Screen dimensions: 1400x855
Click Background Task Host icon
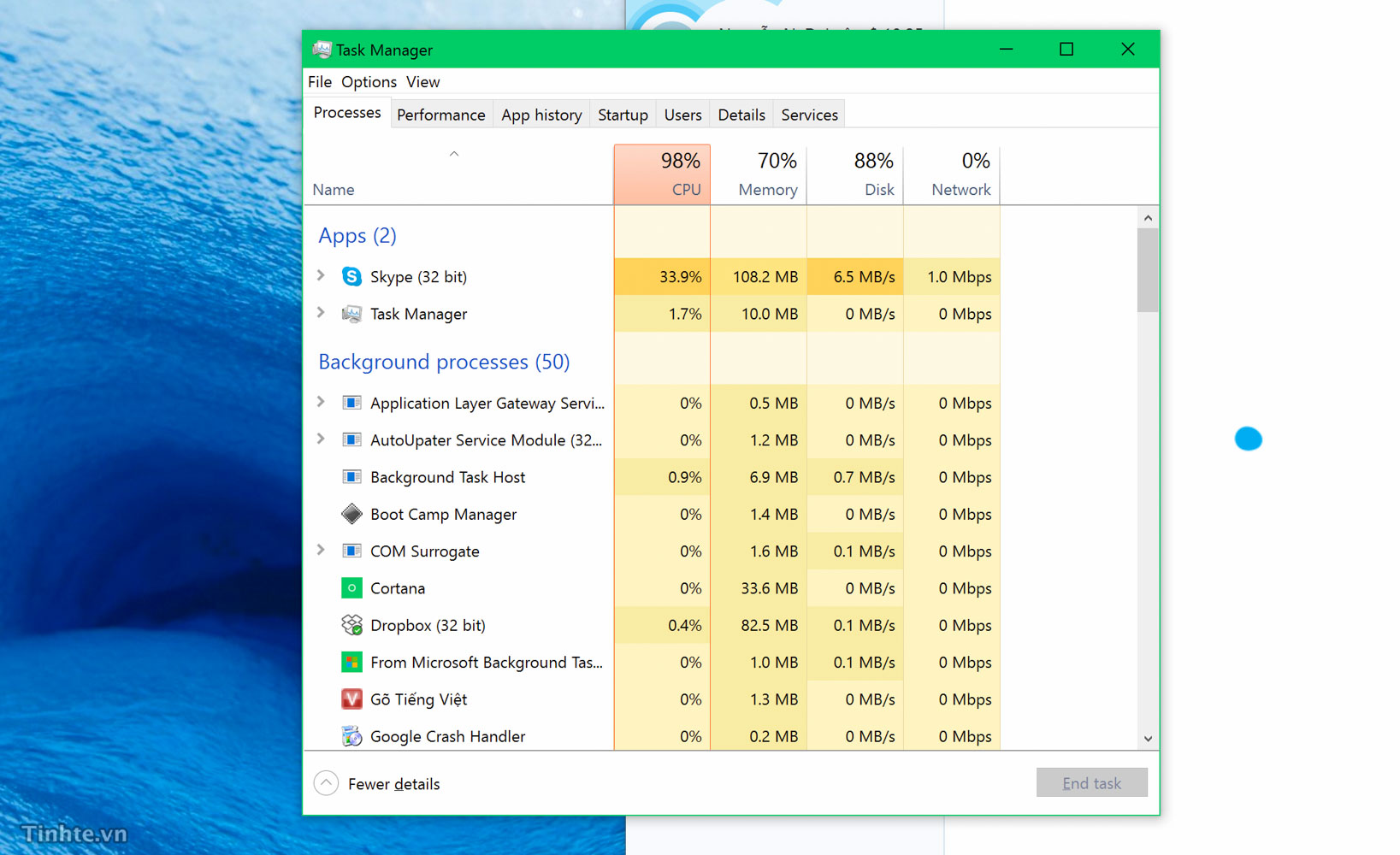click(351, 477)
